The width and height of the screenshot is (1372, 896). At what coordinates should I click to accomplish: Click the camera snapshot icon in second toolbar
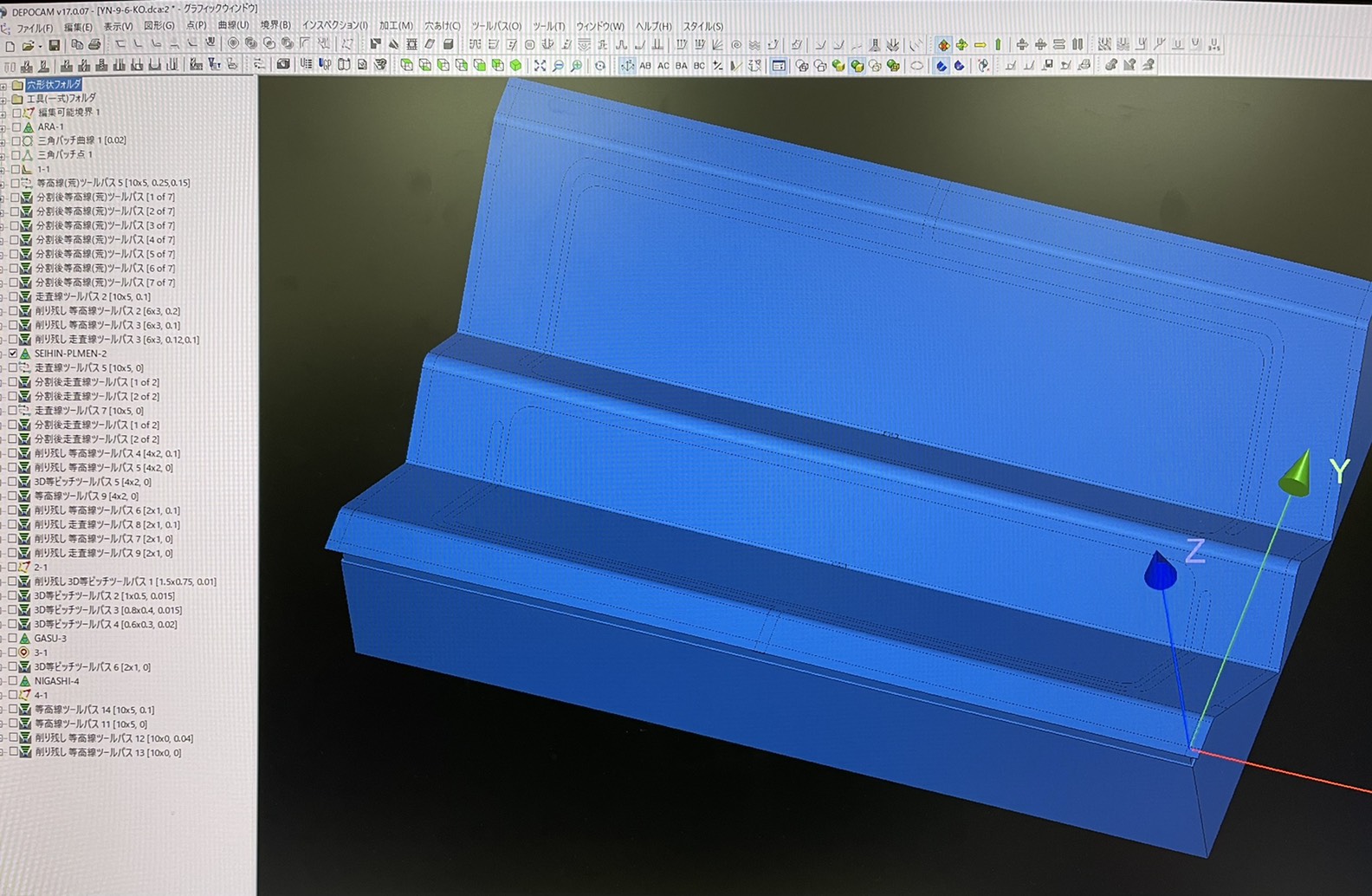282,64
